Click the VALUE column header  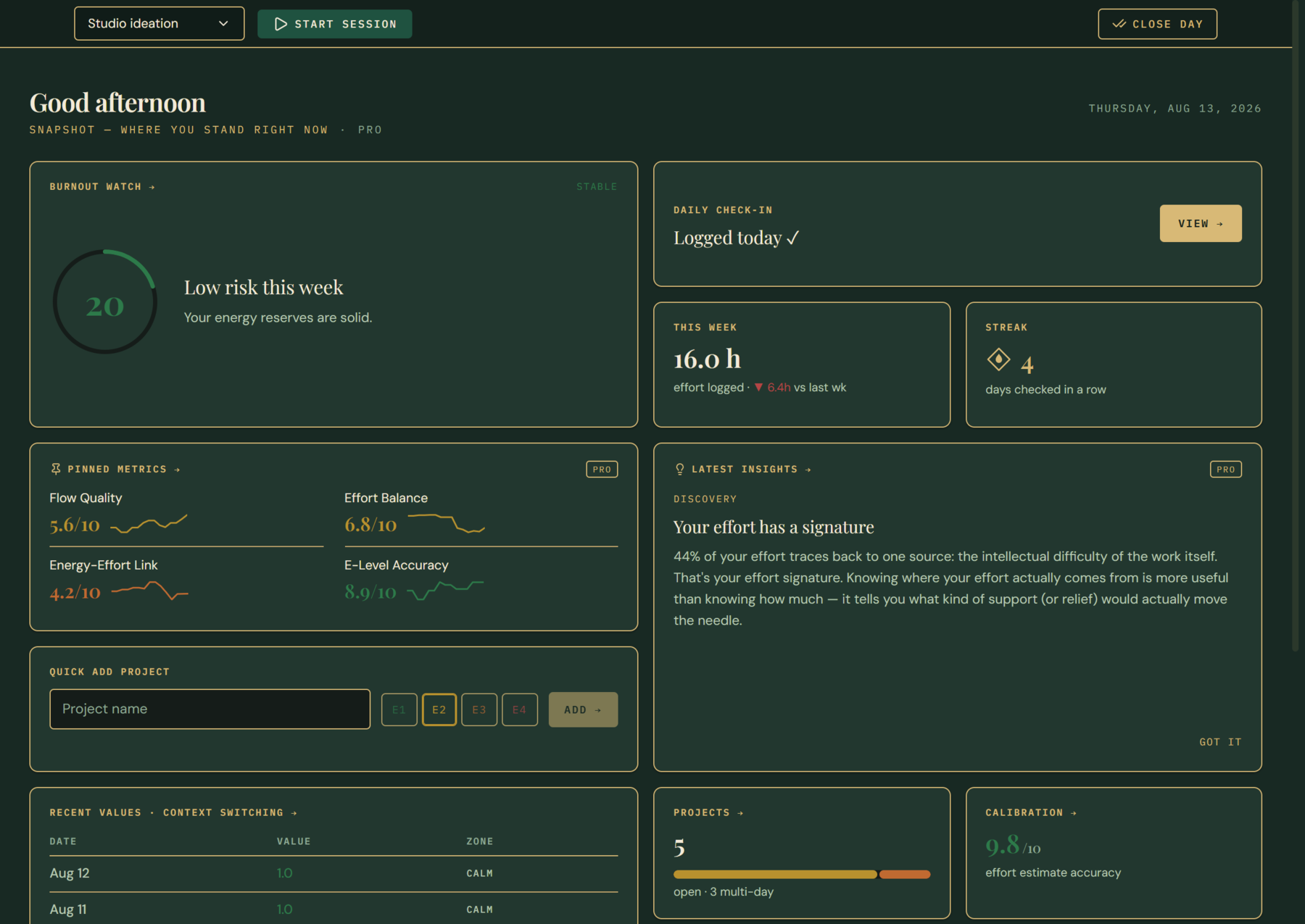pos(294,841)
